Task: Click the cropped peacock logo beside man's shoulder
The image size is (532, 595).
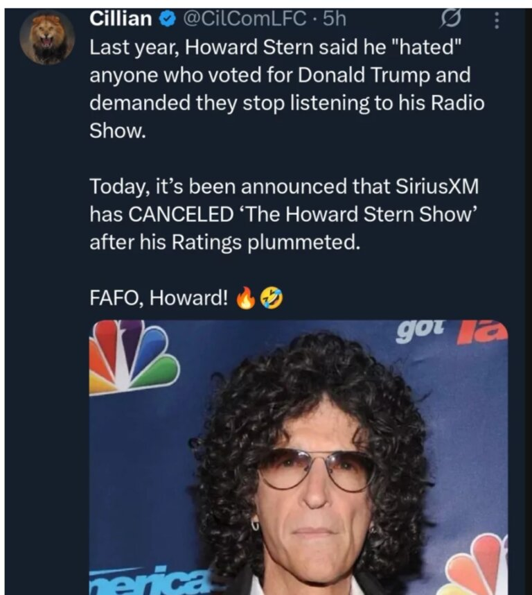Action: click(475, 565)
